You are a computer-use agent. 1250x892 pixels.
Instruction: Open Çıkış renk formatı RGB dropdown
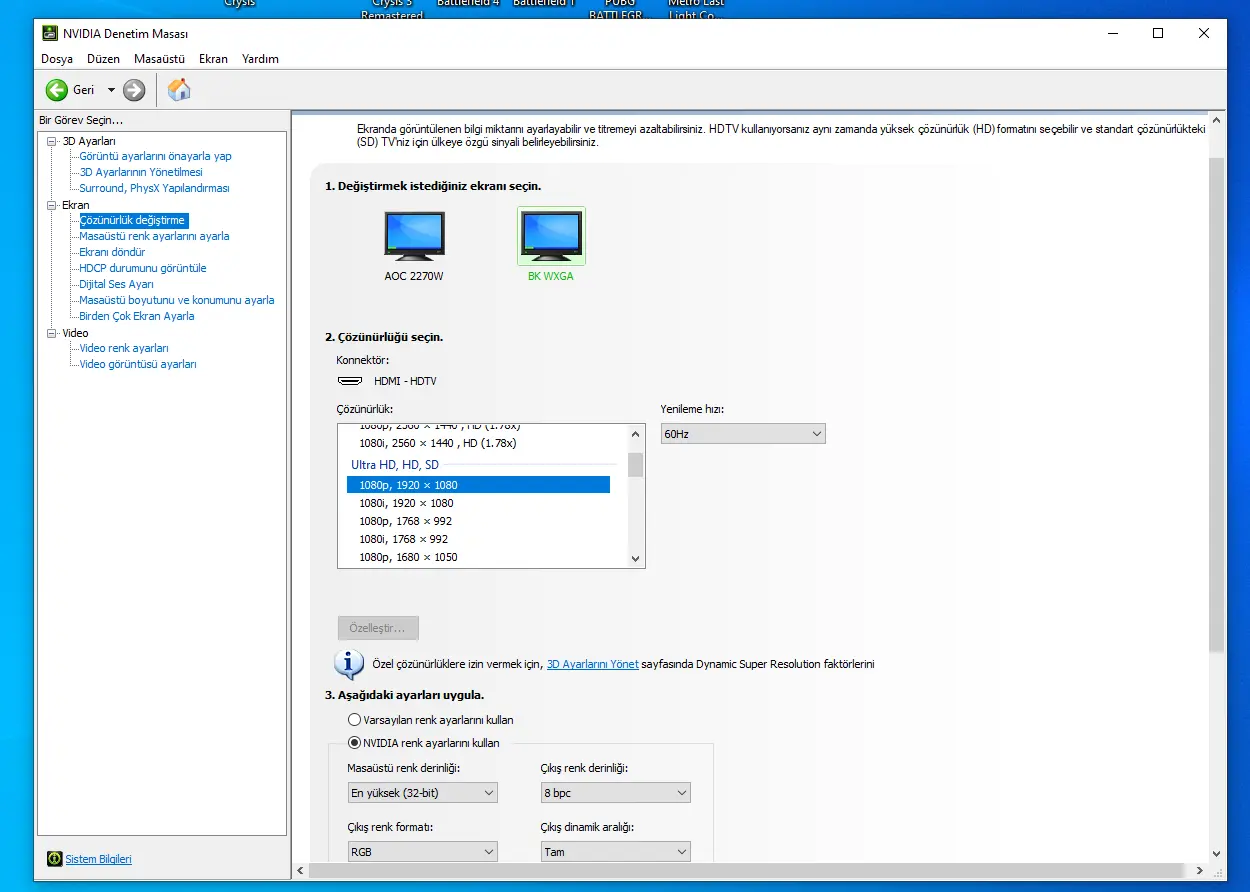pos(422,852)
